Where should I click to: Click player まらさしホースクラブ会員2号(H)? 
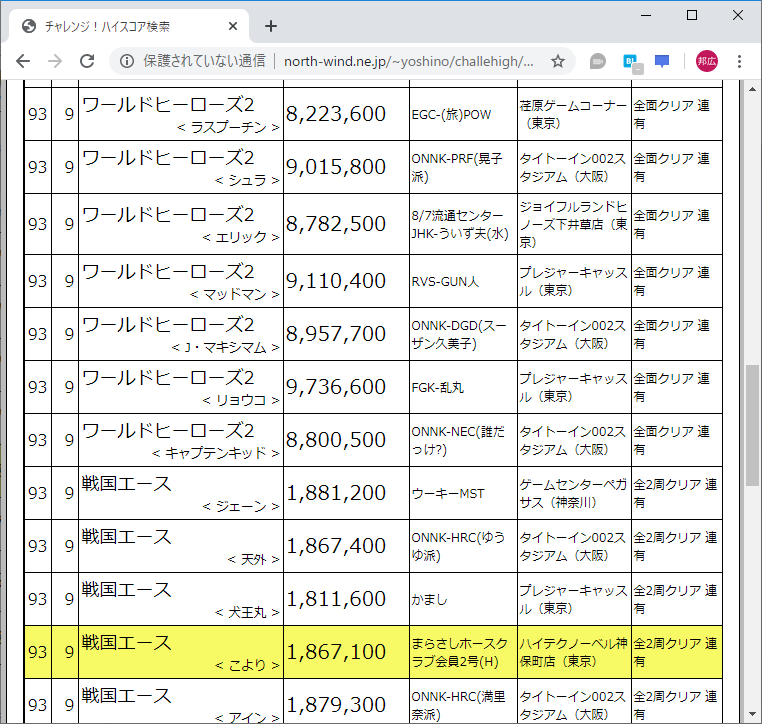point(460,652)
